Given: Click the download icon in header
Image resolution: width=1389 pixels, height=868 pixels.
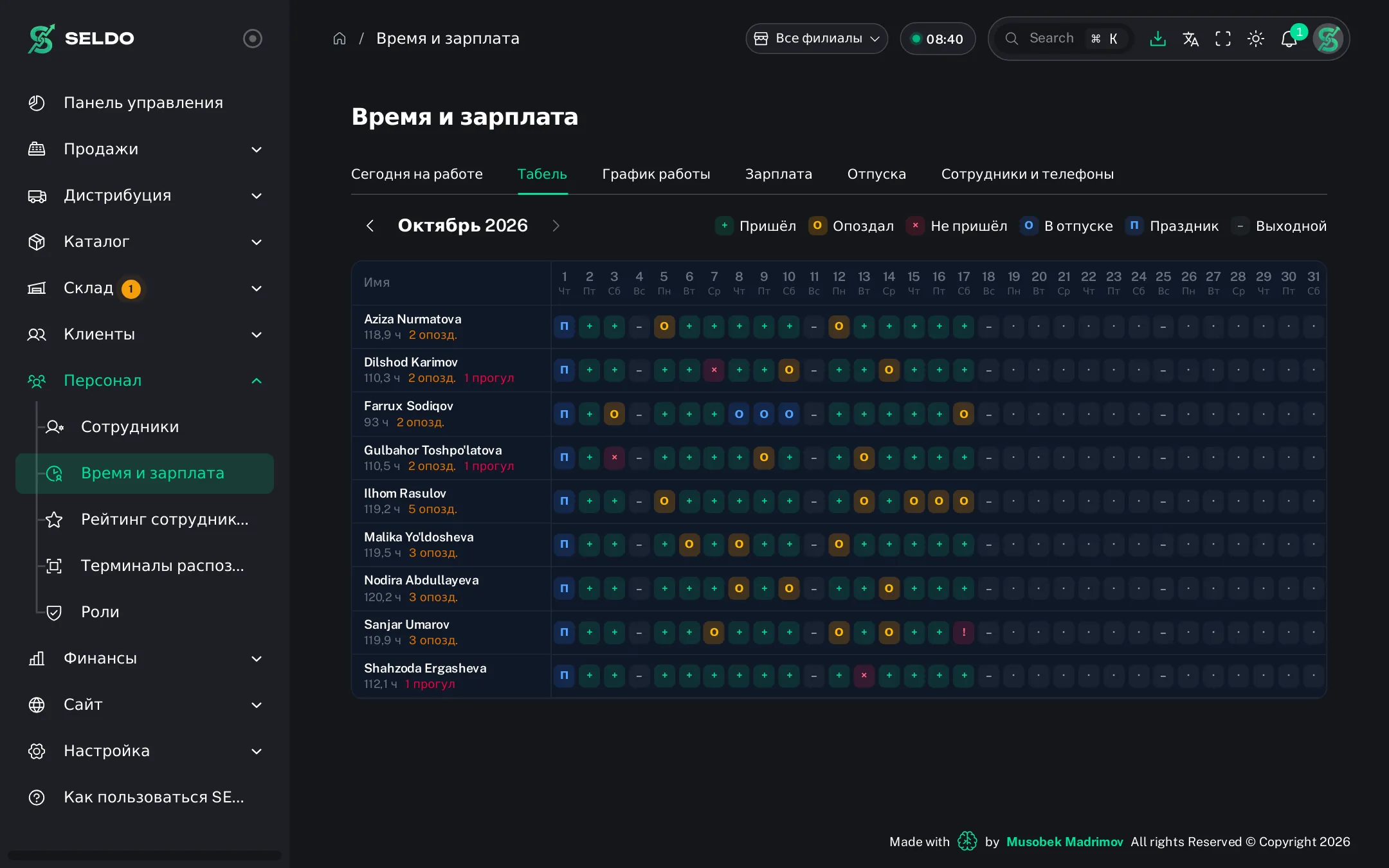Looking at the screenshot, I should tap(1157, 39).
